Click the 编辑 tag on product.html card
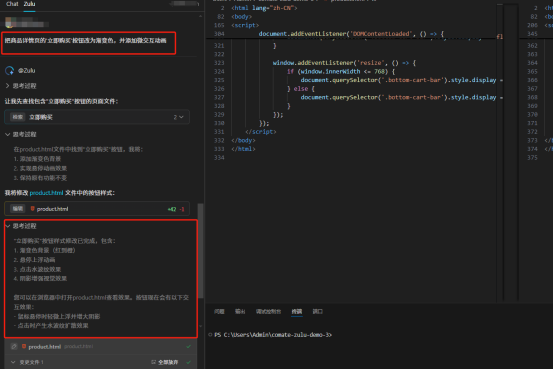Viewport: 553px width, 369px height. [x=17, y=209]
